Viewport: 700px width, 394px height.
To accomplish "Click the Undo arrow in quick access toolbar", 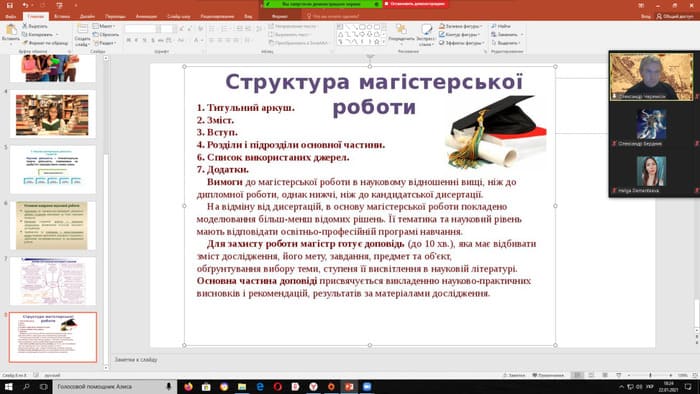I will point(25,5).
